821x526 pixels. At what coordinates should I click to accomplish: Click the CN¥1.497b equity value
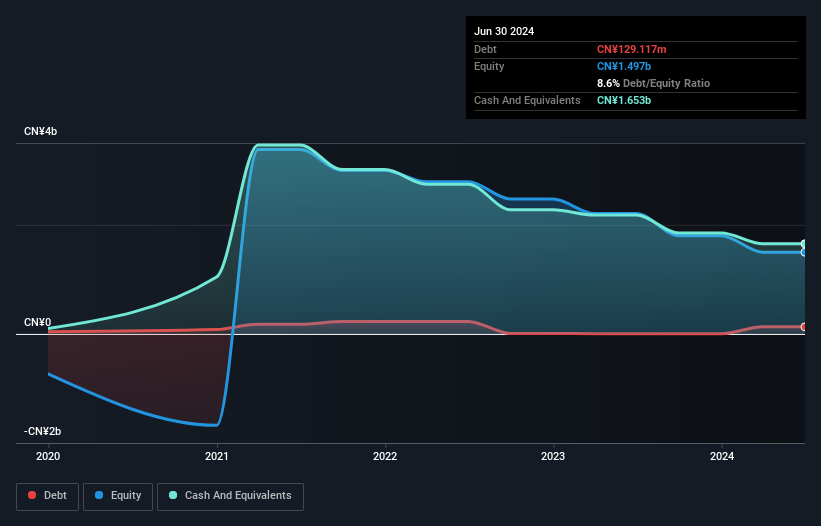(624, 66)
